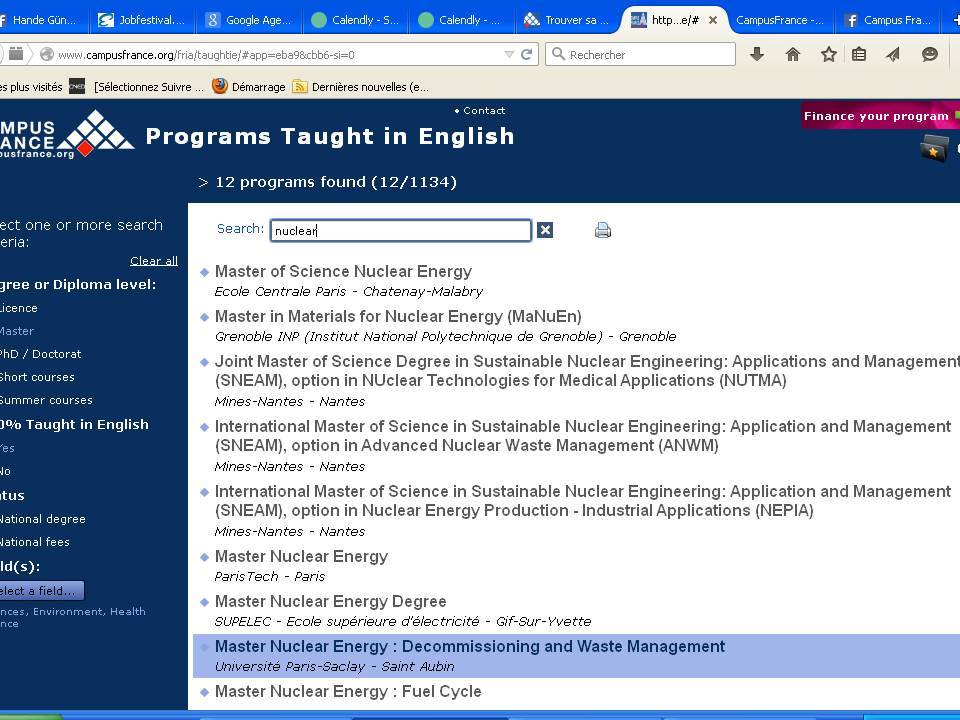
Task: Filter by National degree status
Action: point(42,519)
